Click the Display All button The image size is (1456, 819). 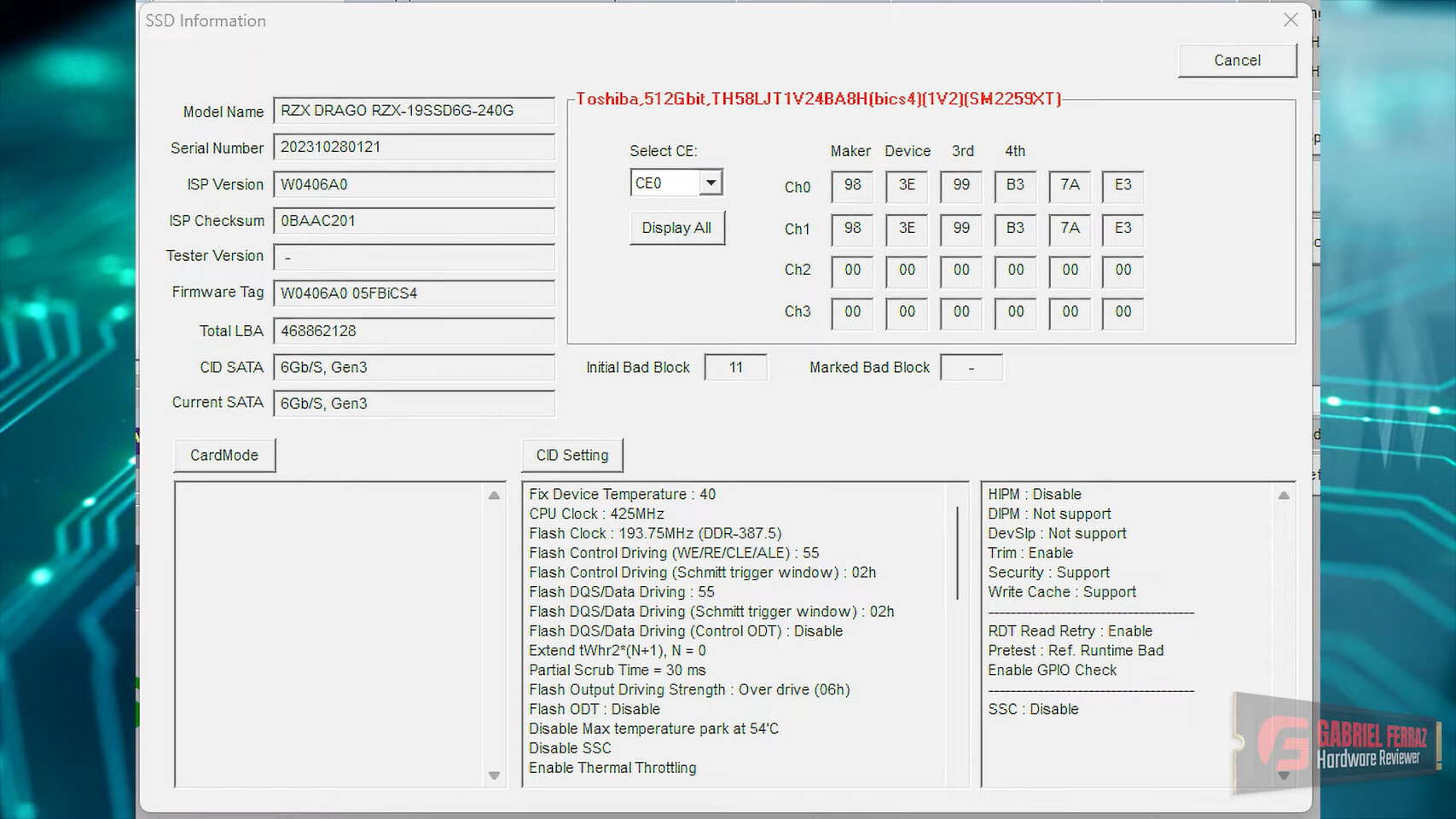pos(676,228)
